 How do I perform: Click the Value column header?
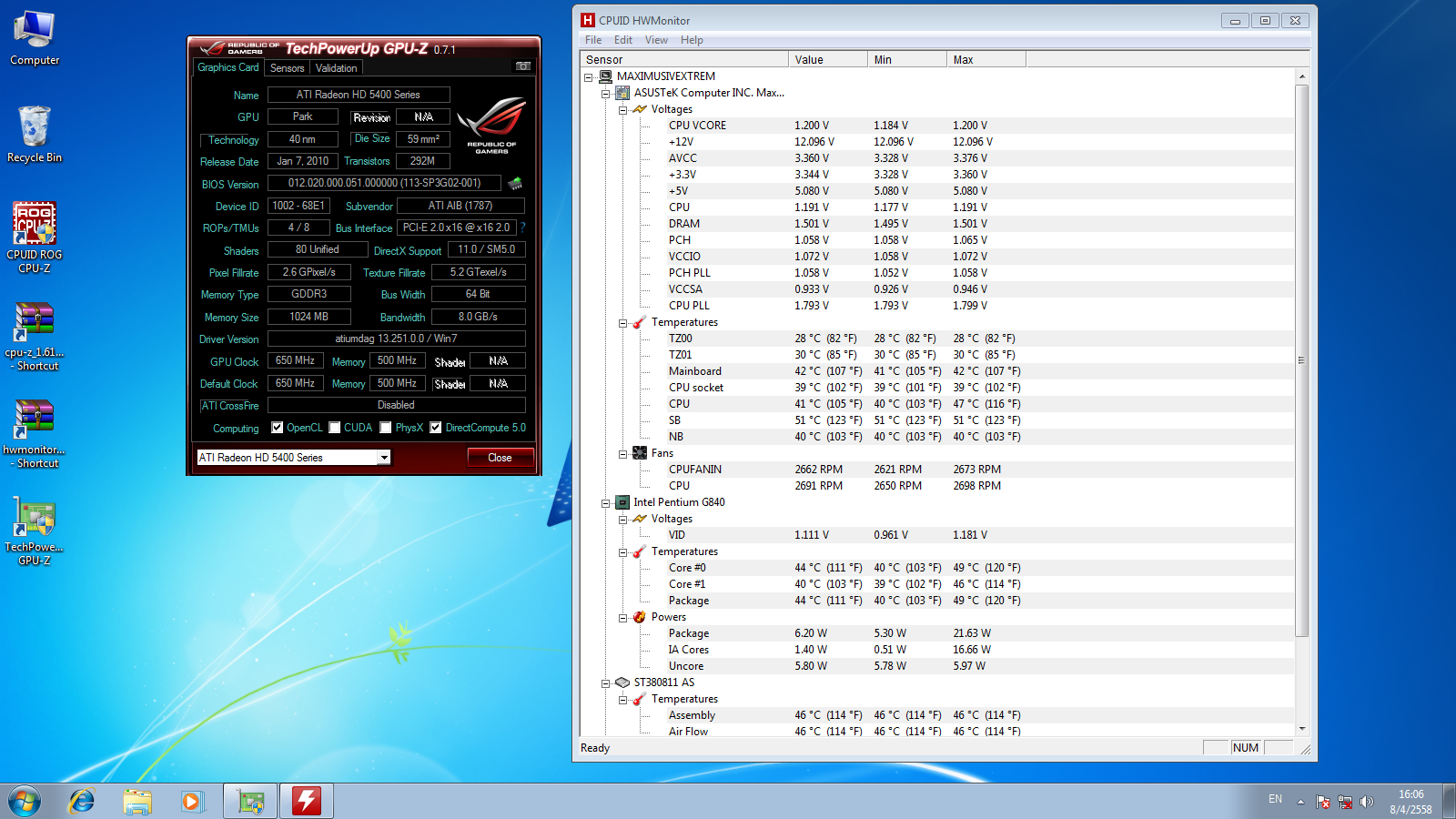[828, 60]
